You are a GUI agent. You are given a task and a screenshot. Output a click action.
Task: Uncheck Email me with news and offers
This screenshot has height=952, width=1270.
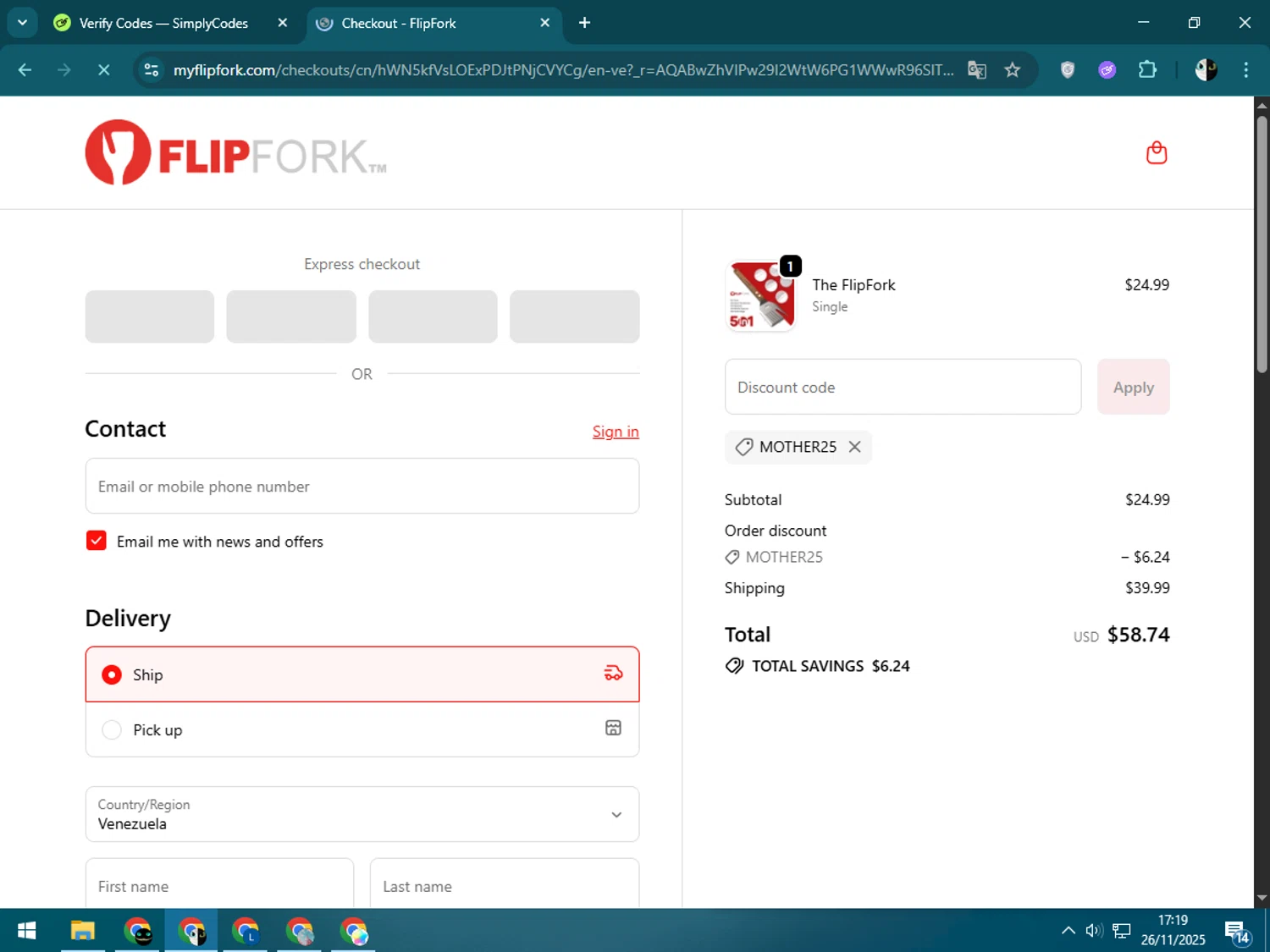click(97, 541)
